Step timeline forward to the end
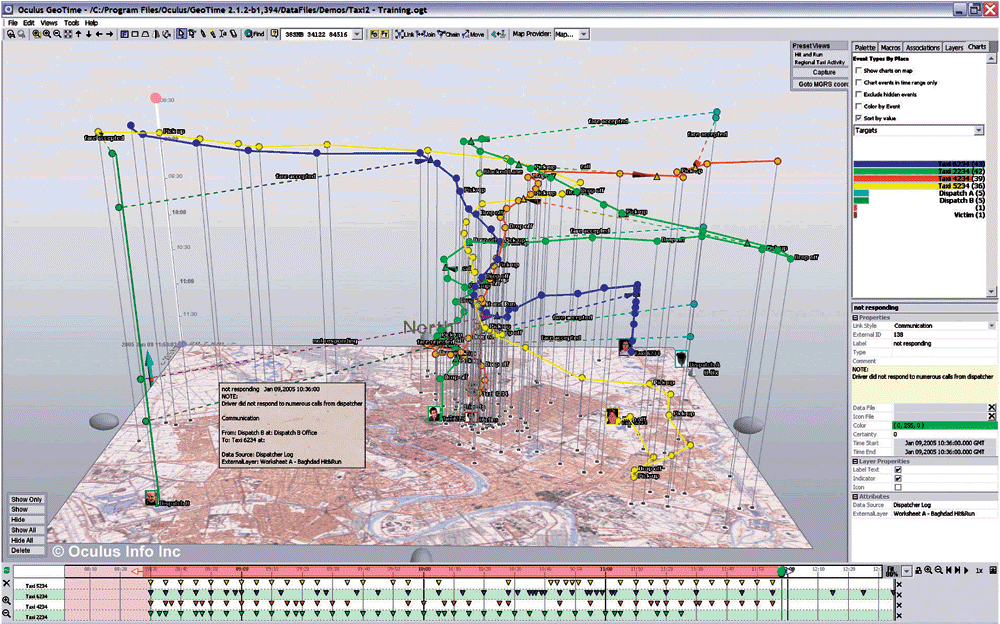Image resolution: width=1000 pixels, height=624 pixels. (x=958, y=570)
